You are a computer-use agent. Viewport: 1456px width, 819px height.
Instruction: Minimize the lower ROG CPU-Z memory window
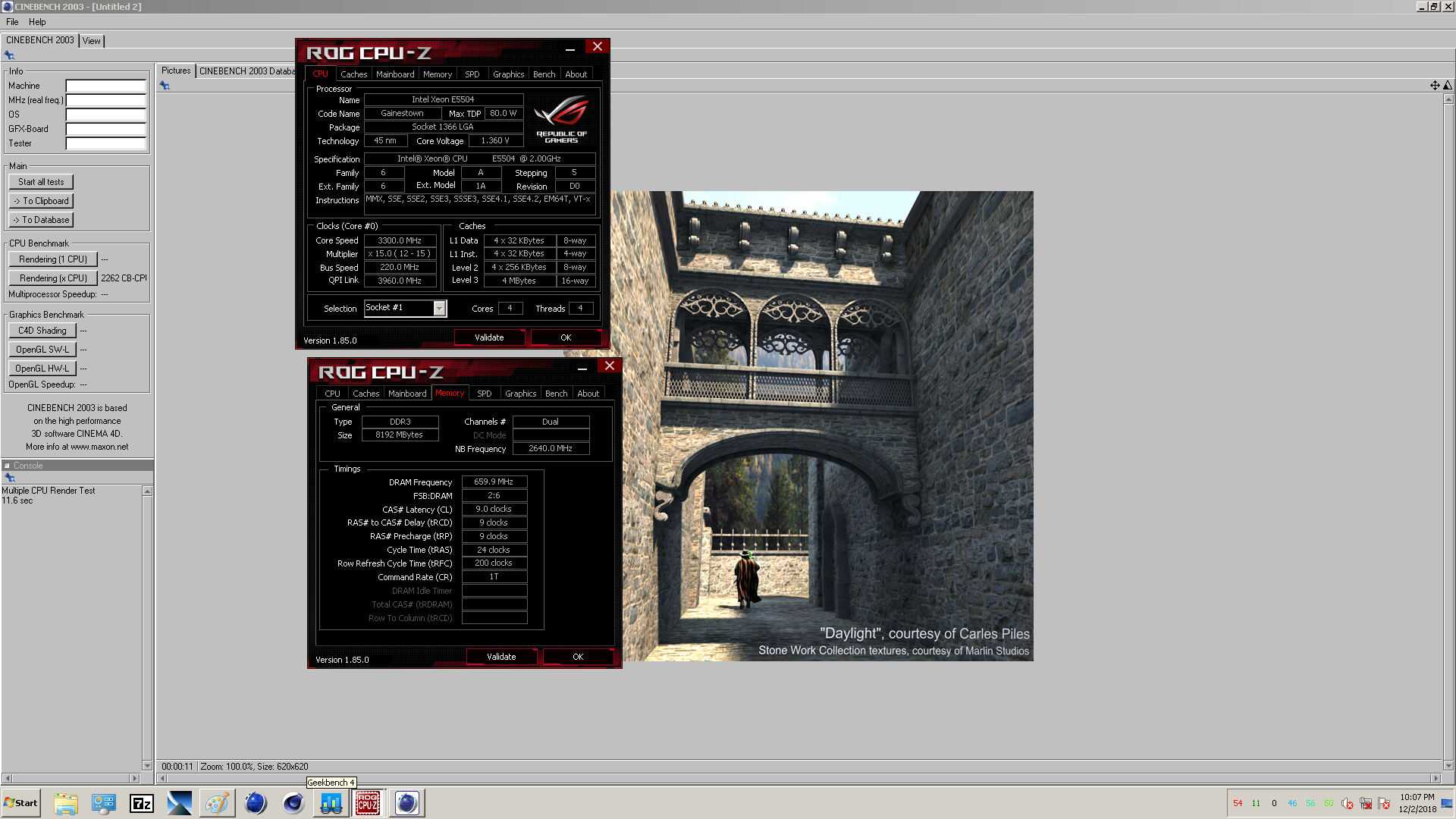tap(582, 368)
